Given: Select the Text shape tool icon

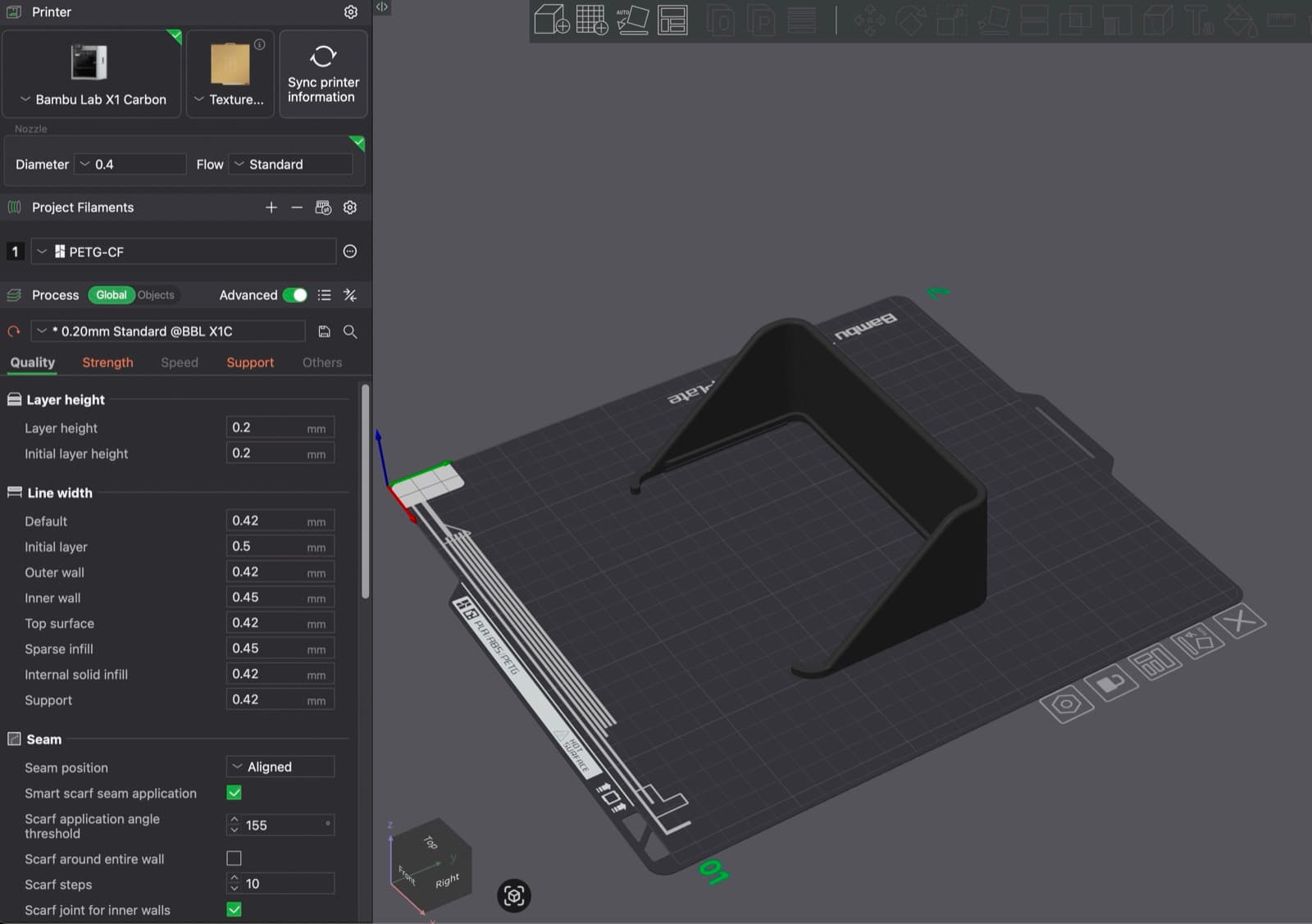Looking at the screenshot, I should pyautogui.click(x=1199, y=21).
